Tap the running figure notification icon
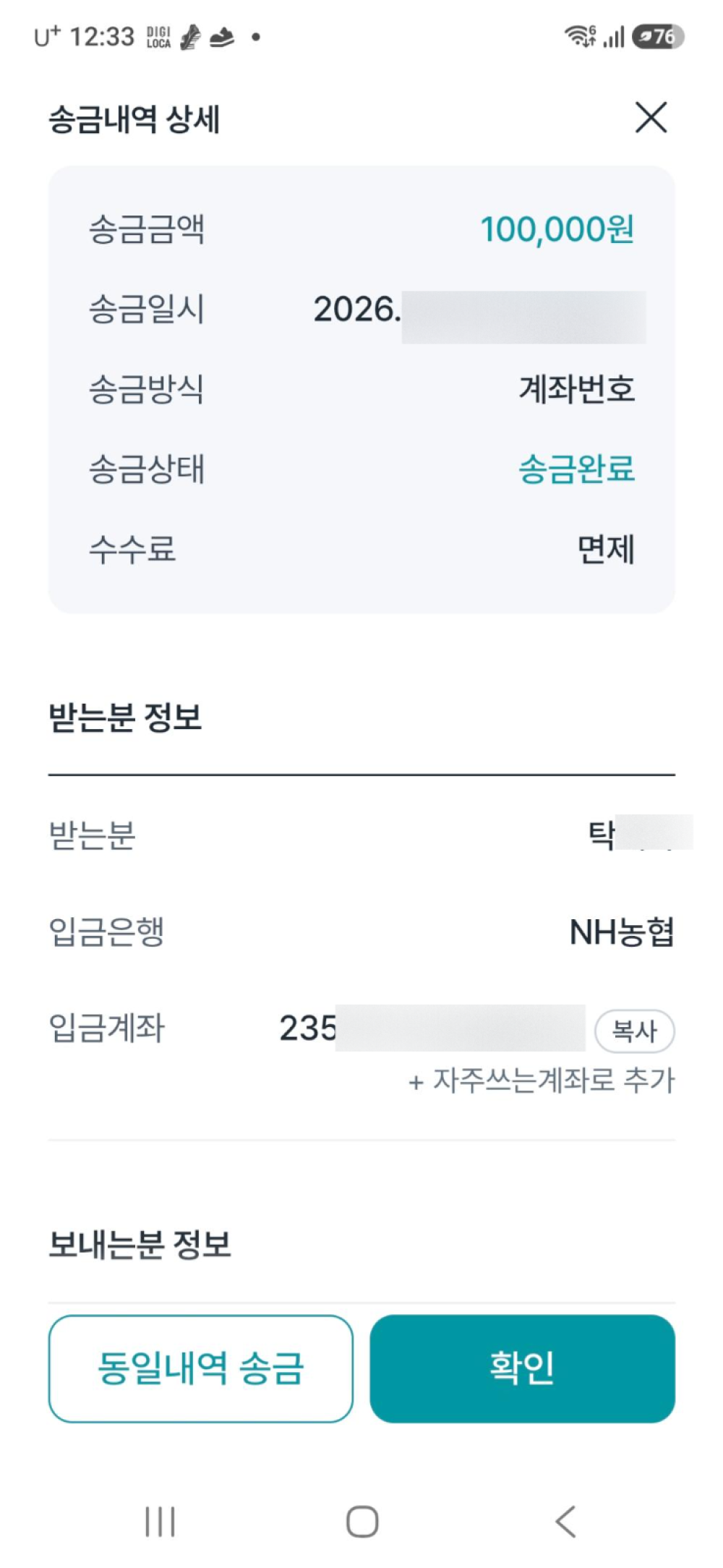 pos(190,37)
